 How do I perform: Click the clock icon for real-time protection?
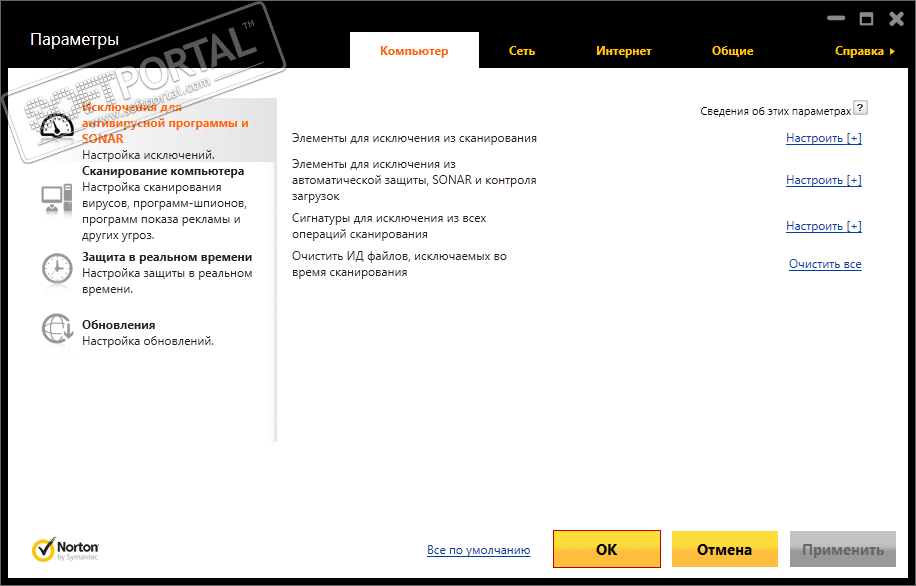pos(57,269)
